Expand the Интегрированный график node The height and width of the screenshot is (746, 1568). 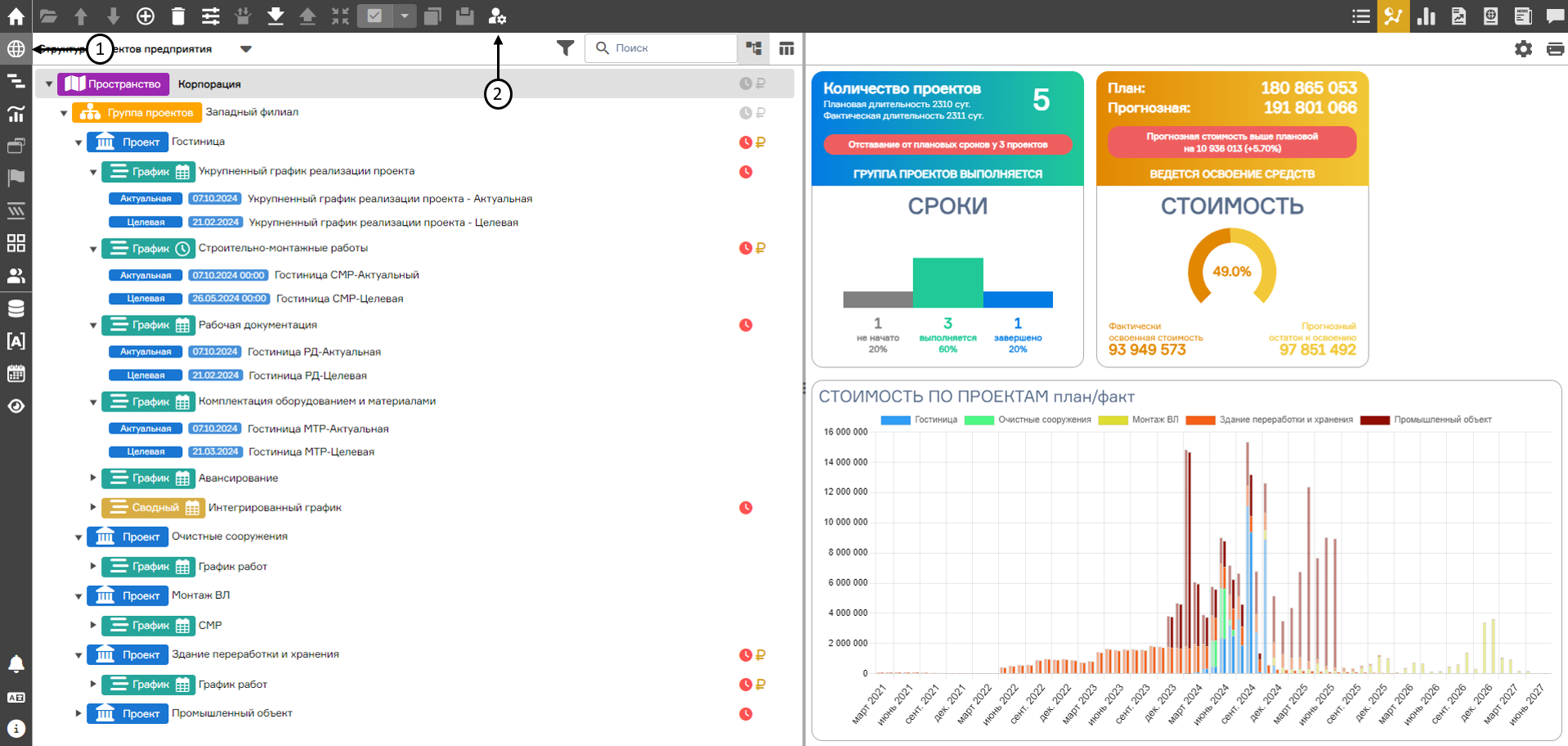tap(93, 507)
